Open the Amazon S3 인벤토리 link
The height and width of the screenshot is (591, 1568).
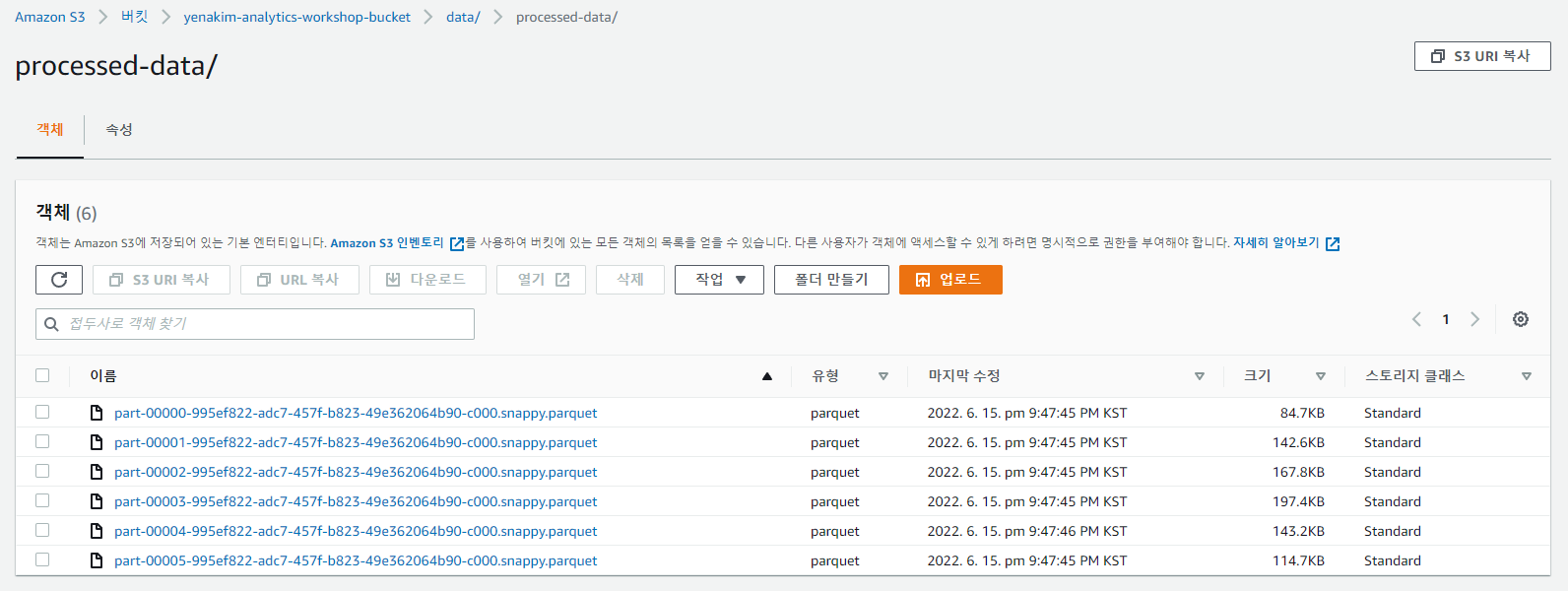(x=387, y=243)
